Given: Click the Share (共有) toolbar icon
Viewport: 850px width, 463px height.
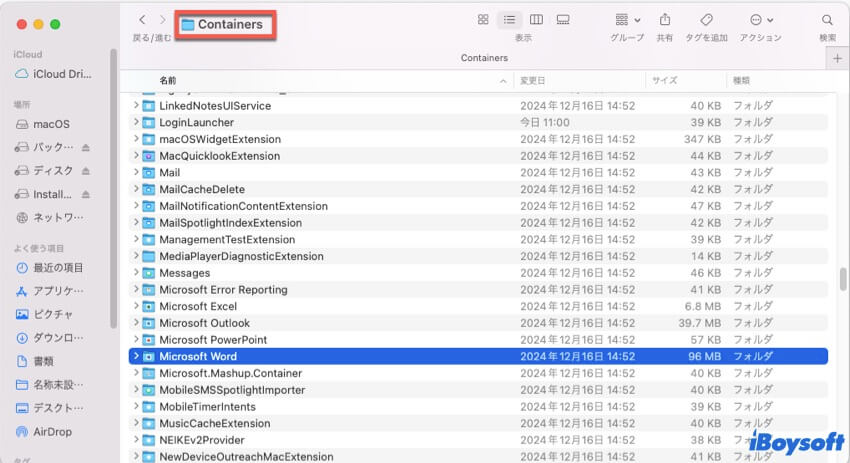Looking at the screenshot, I should (665, 20).
